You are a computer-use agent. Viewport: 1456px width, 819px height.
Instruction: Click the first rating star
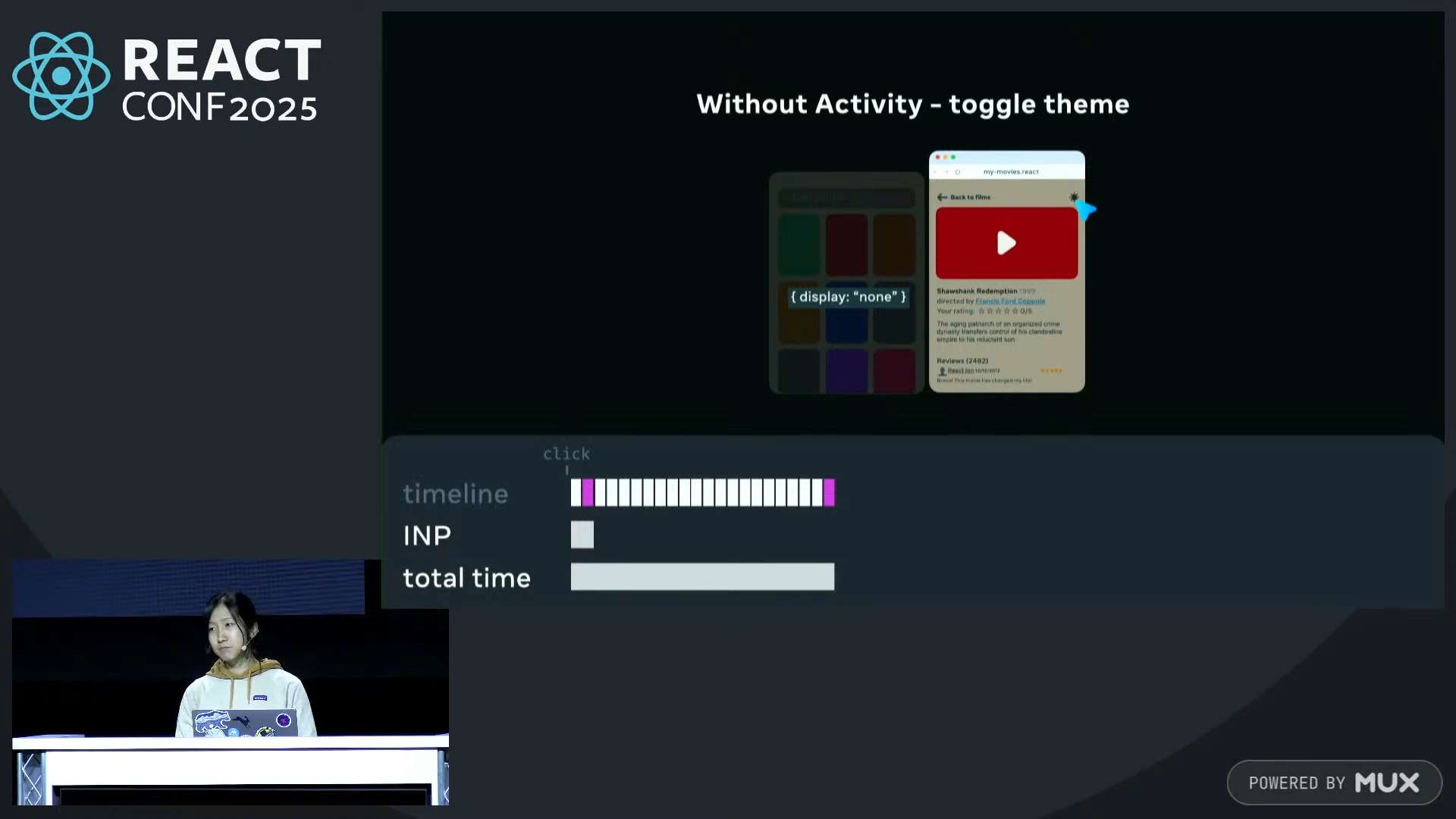point(981,311)
